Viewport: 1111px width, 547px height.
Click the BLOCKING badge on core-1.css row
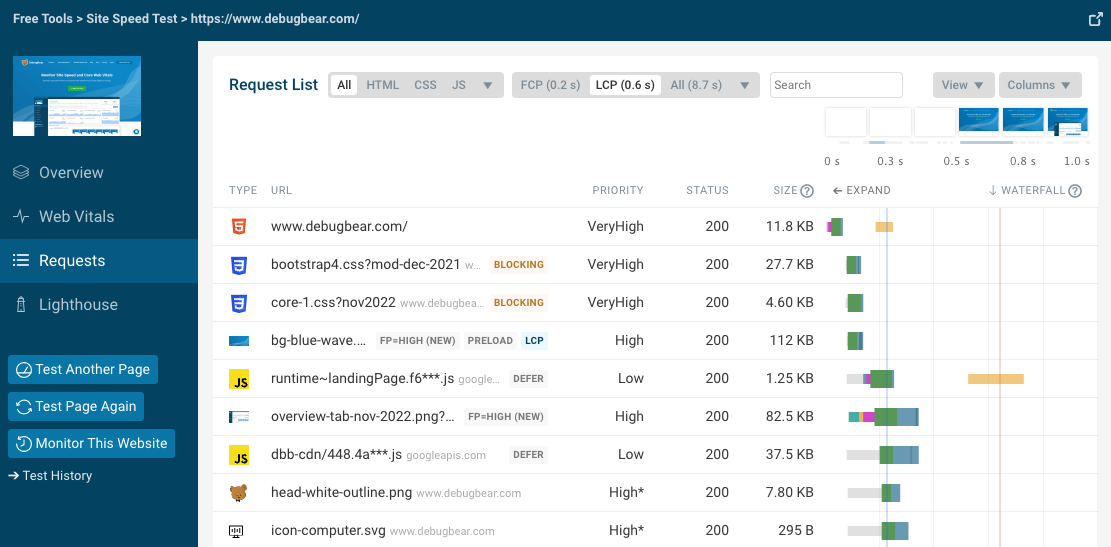519,303
